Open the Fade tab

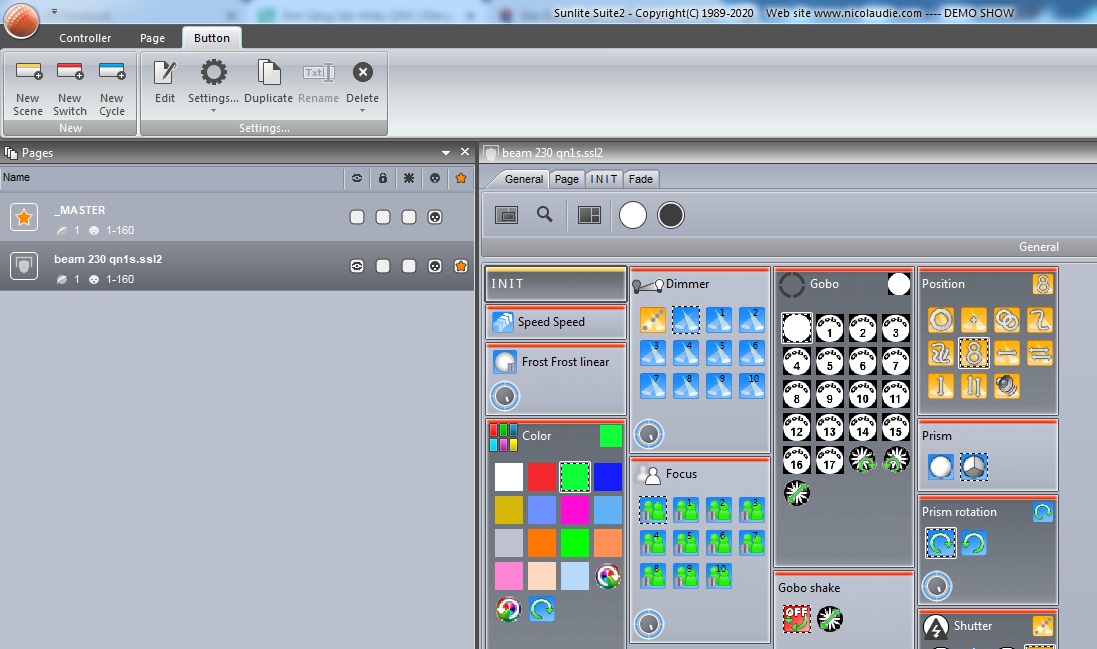[641, 179]
